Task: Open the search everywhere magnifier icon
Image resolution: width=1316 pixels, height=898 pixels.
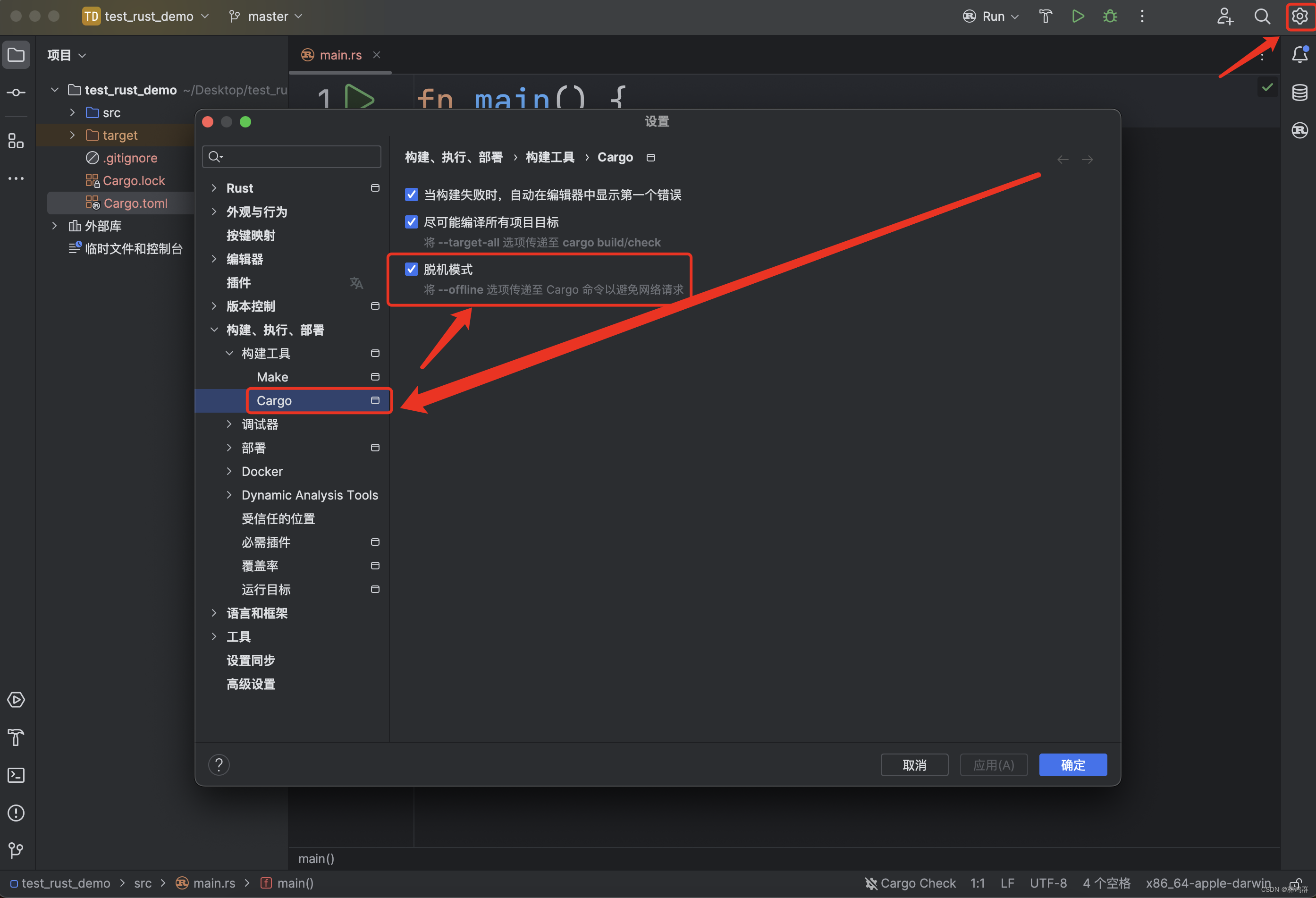Action: click(x=1262, y=16)
